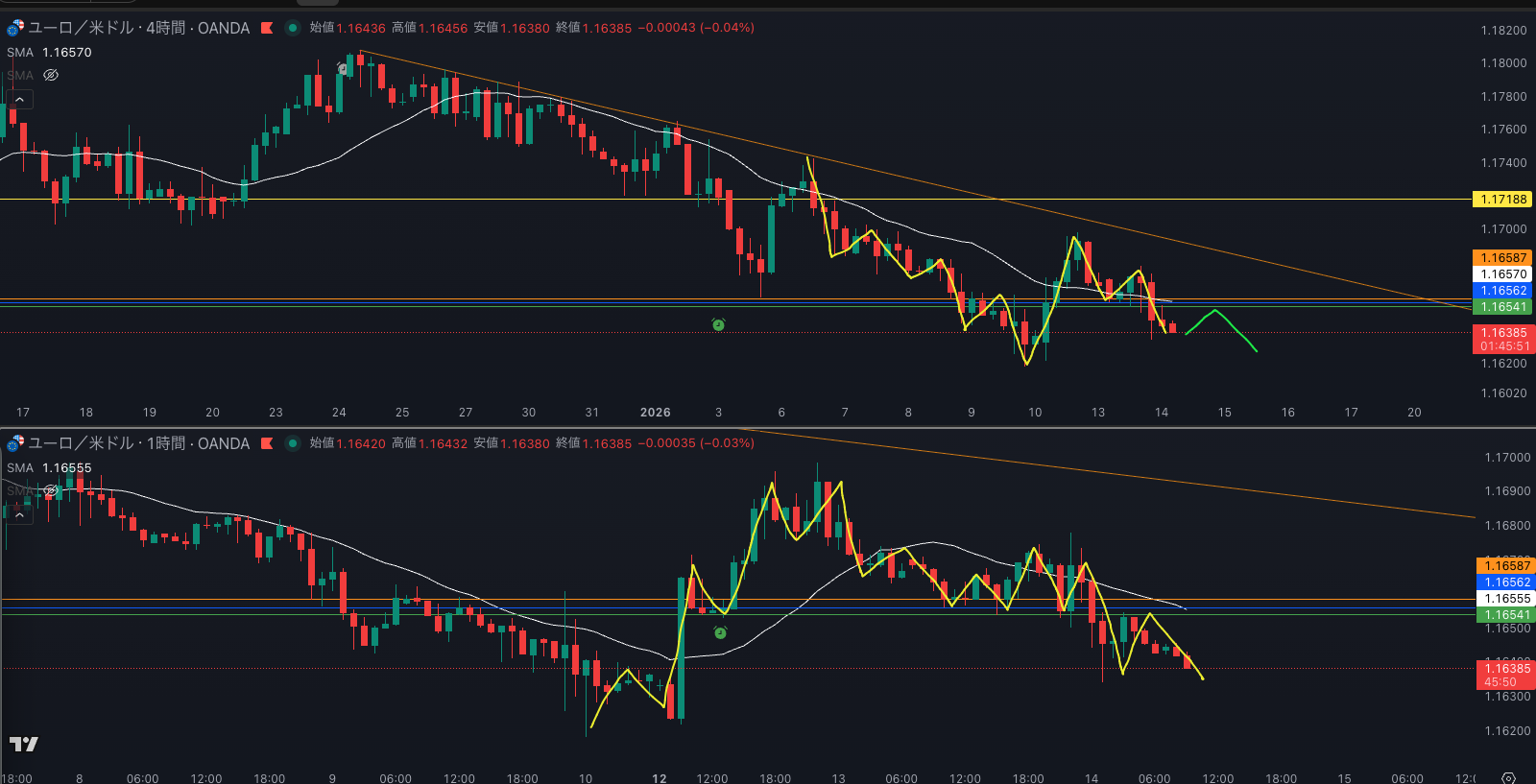Show the hidden SMA on the 1時間 chart
This screenshot has width=1536, height=784.
pyautogui.click(x=51, y=490)
